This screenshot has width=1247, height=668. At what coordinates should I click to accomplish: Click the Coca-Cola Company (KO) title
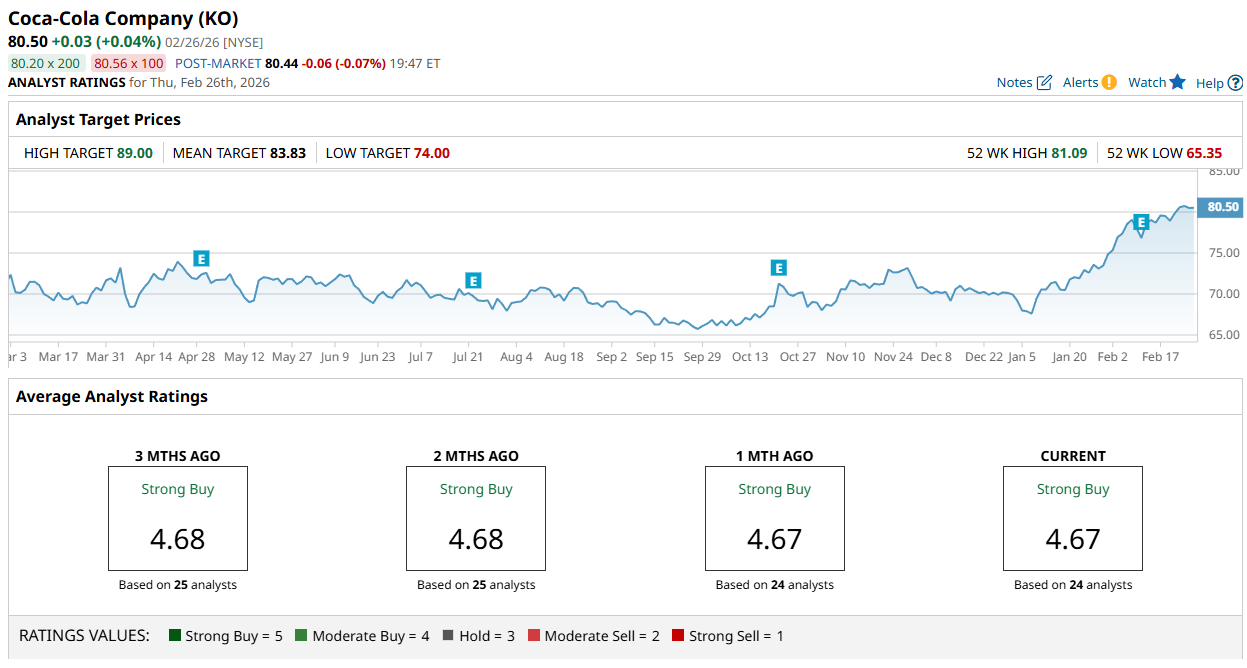point(123,18)
